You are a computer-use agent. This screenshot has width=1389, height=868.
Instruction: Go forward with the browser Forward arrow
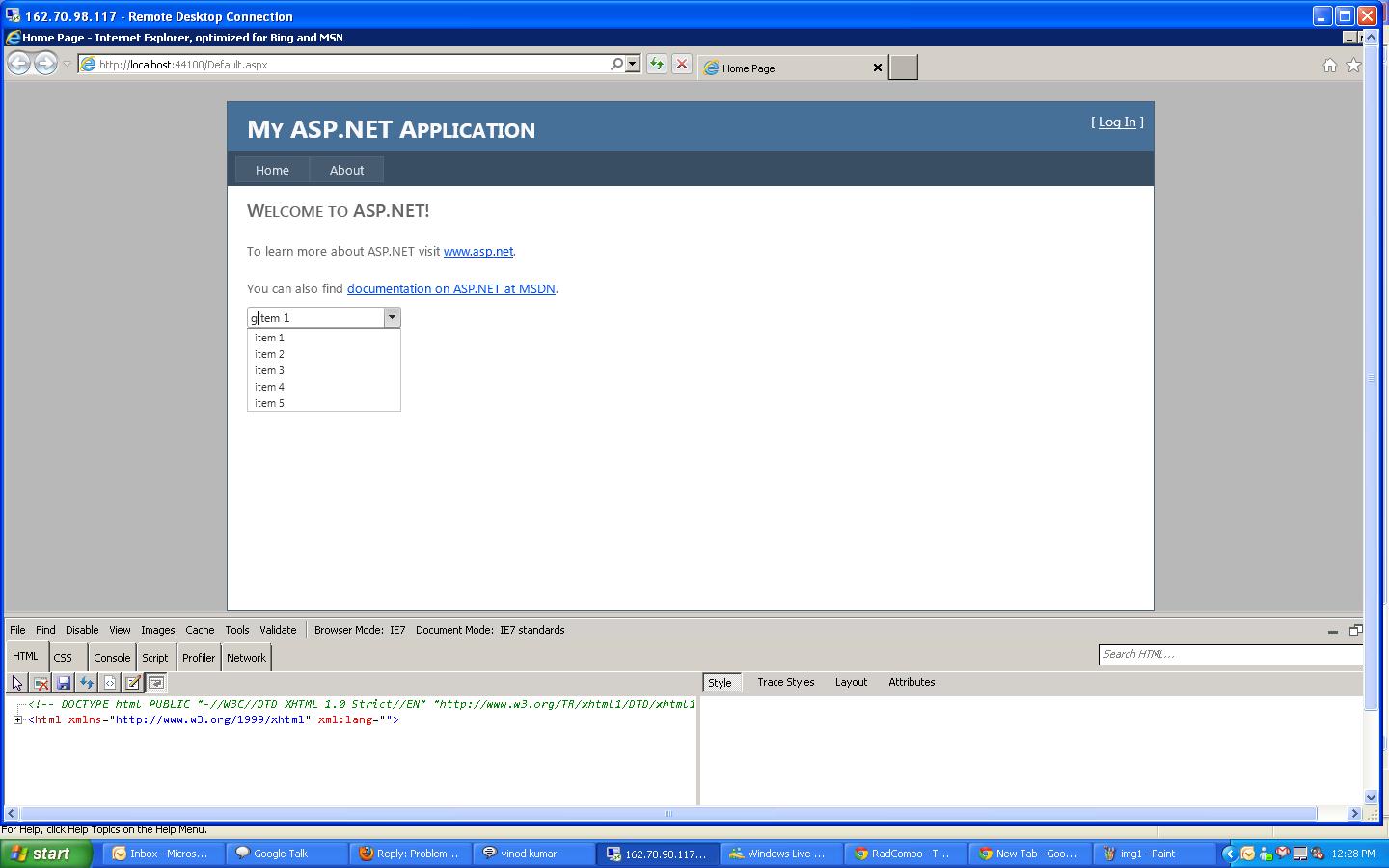click(x=45, y=64)
